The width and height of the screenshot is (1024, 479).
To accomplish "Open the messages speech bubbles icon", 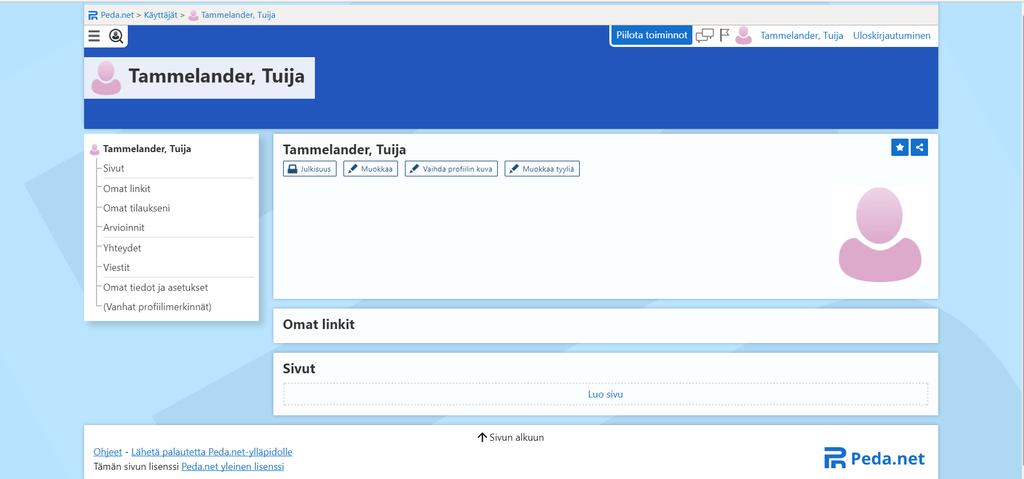I will click(705, 35).
